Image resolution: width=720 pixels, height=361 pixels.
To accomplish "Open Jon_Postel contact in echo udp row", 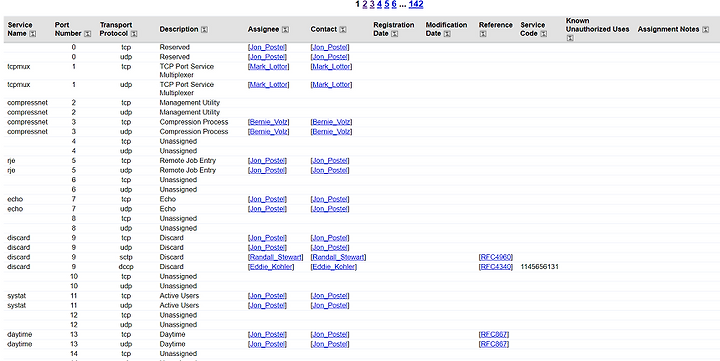I will coord(330,209).
